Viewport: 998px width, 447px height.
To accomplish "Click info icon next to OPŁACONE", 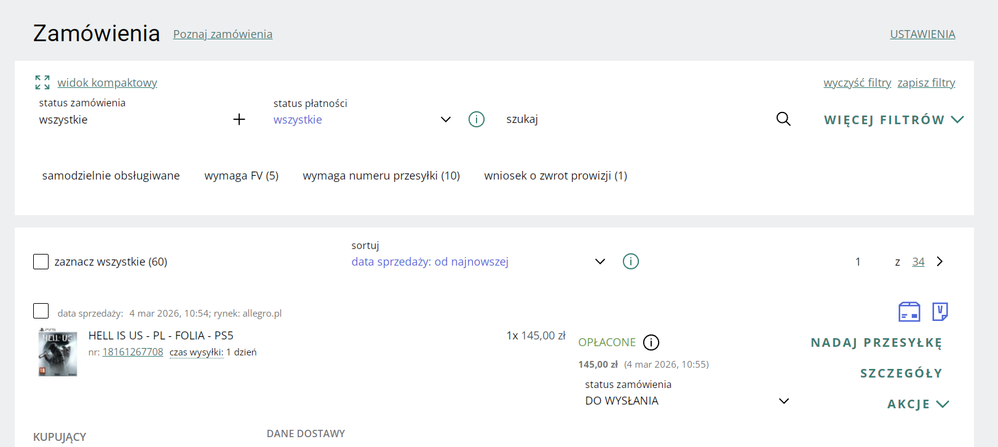I will coord(651,342).
